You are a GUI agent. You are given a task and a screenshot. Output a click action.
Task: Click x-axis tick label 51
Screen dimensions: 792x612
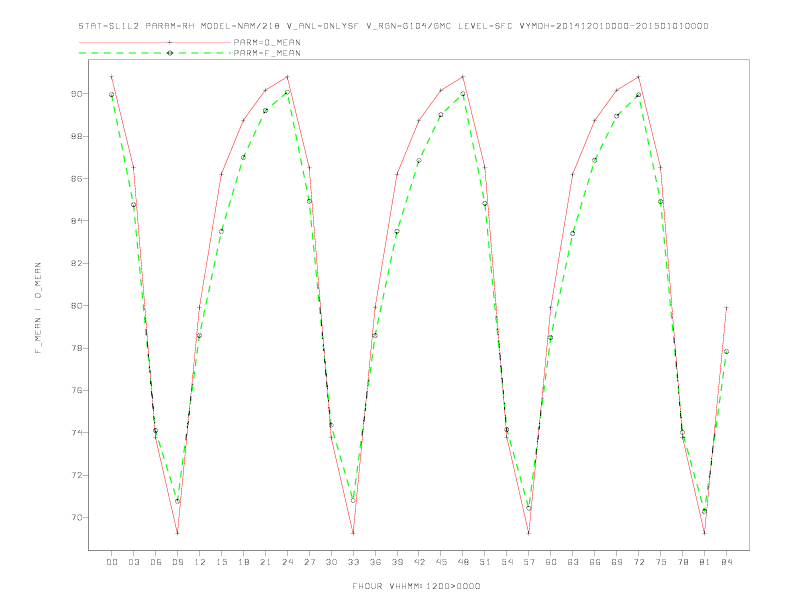pyautogui.click(x=485, y=562)
